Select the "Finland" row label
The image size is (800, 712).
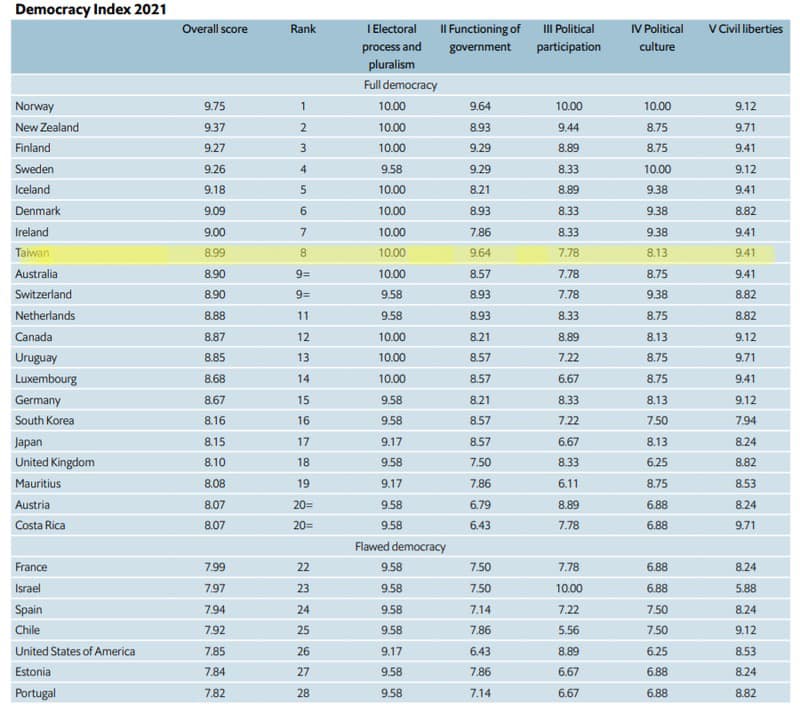click(x=33, y=148)
